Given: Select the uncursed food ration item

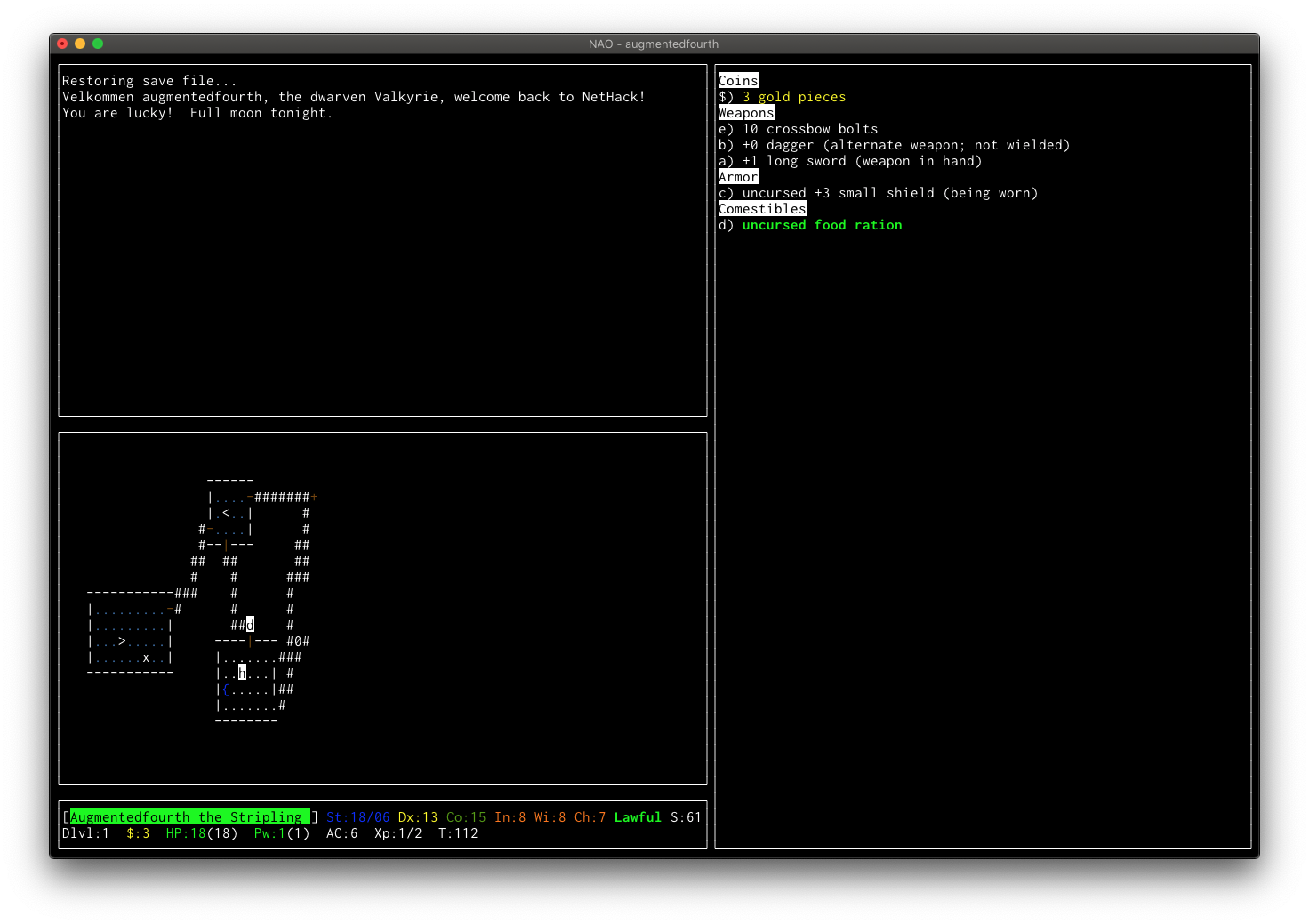Looking at the screenshot, I should (810, 225).
